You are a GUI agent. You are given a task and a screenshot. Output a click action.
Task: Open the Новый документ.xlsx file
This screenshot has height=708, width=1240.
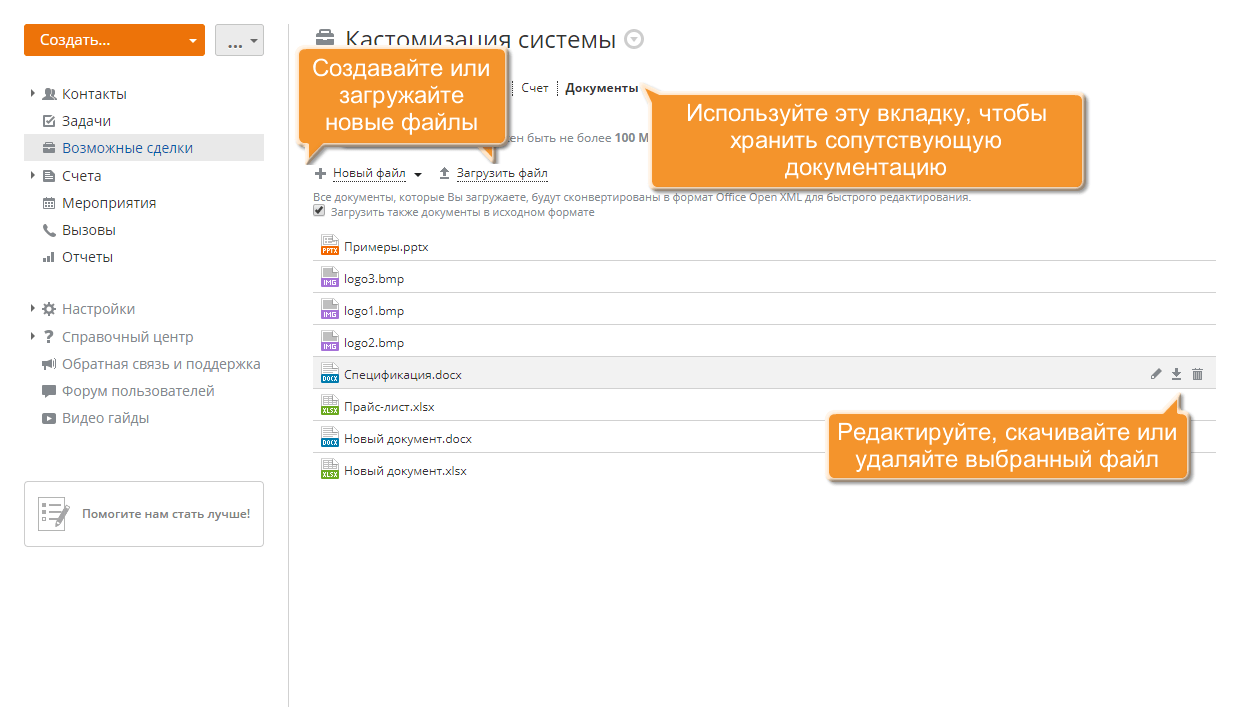click(405, 470)
